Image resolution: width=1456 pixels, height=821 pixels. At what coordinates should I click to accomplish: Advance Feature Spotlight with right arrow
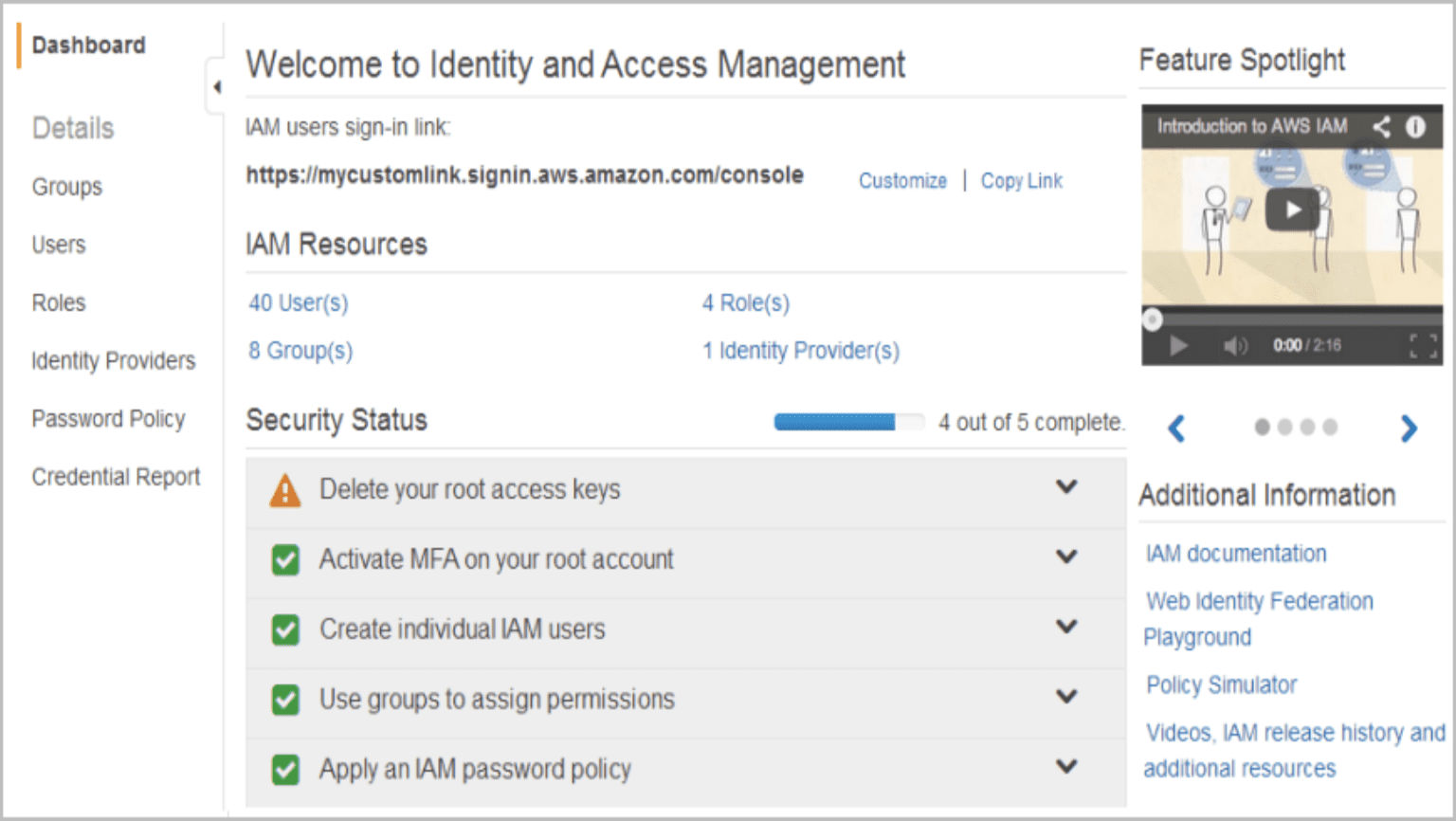pos(1410,429)
